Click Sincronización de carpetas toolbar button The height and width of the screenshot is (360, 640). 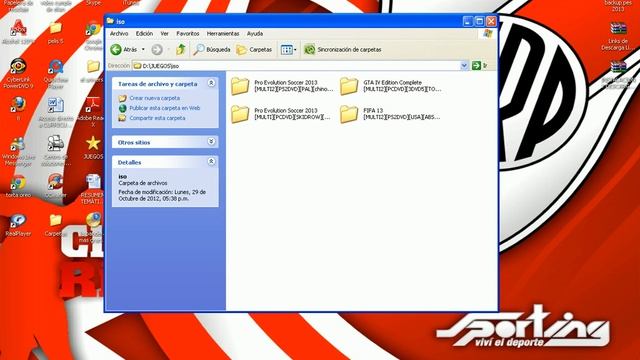coord(343,49)
